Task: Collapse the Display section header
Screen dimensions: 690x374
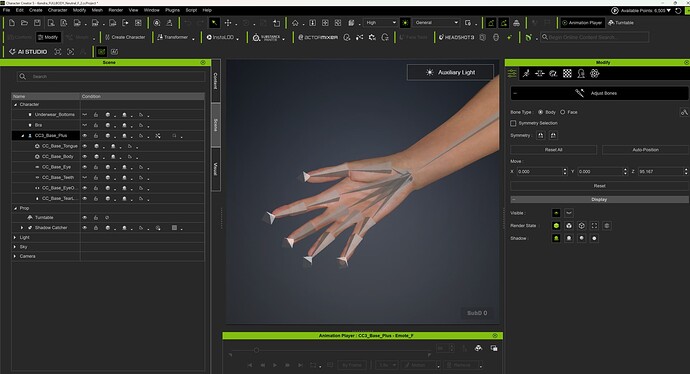Action: pos(599,200)
